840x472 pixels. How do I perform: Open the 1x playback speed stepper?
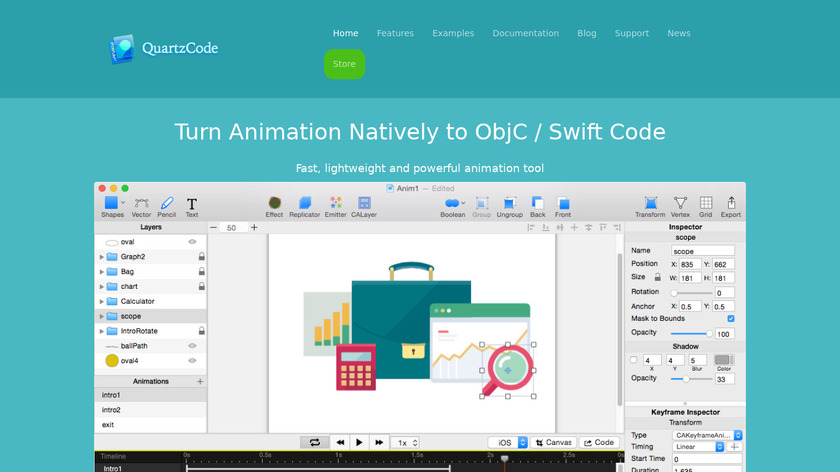(x=404, y=443)
